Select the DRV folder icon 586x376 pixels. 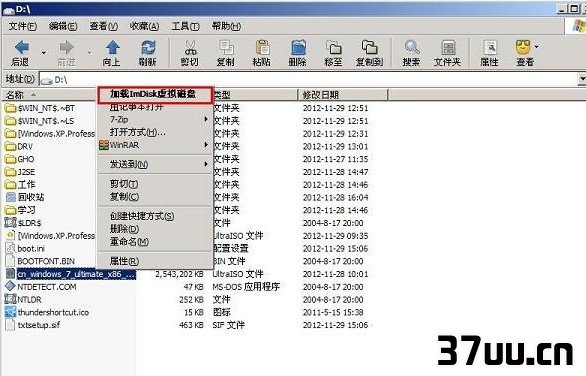pyautogui.click(x=10, y=147)
